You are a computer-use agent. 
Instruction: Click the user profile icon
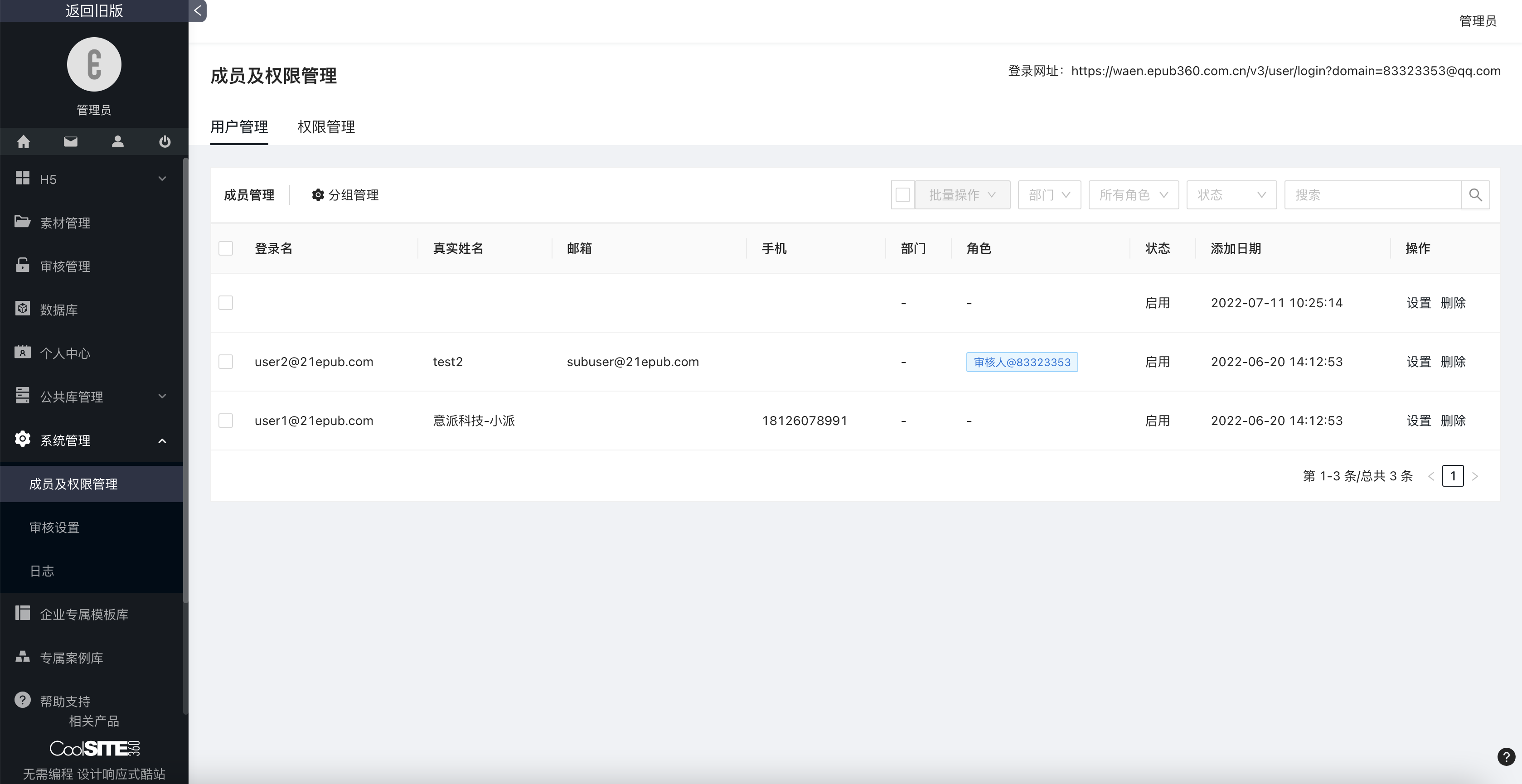pos(117,142)
